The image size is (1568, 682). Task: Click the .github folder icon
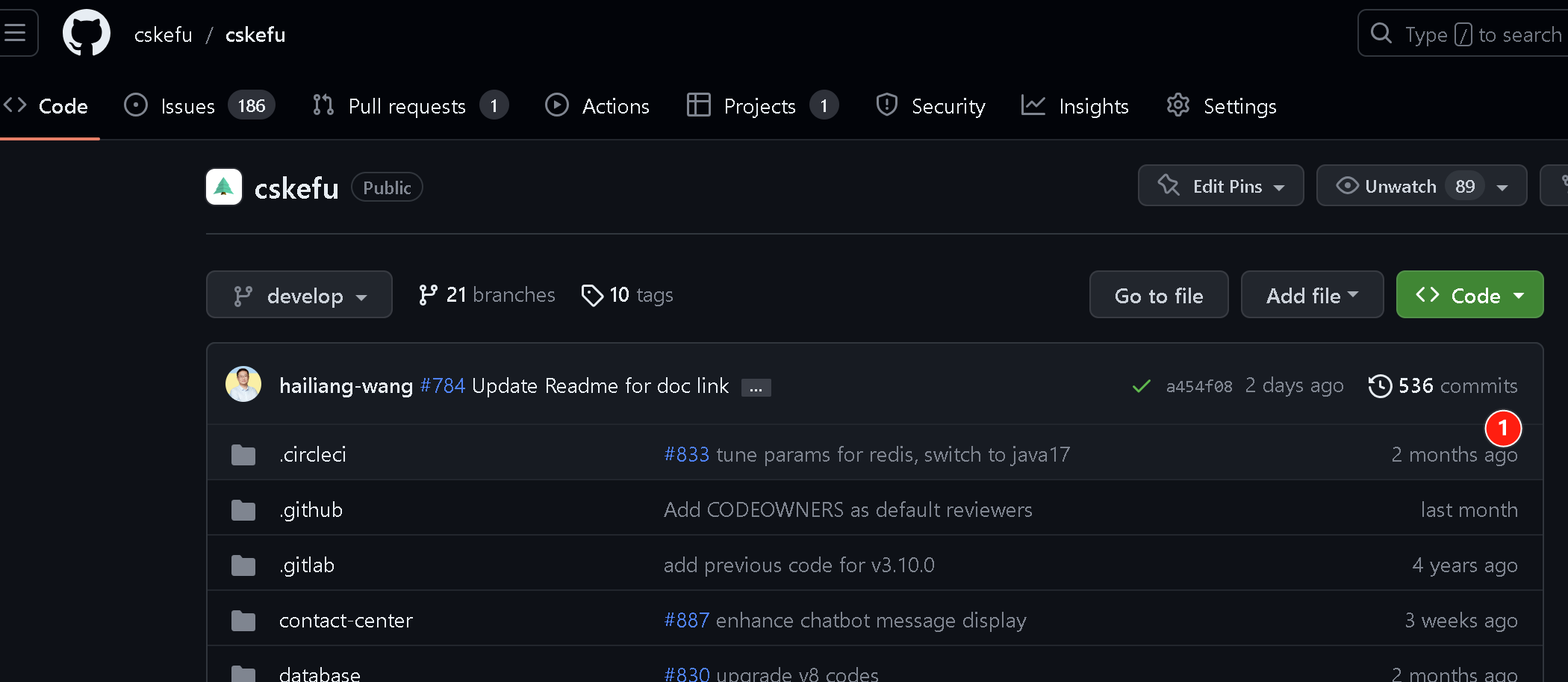(243, 509)
